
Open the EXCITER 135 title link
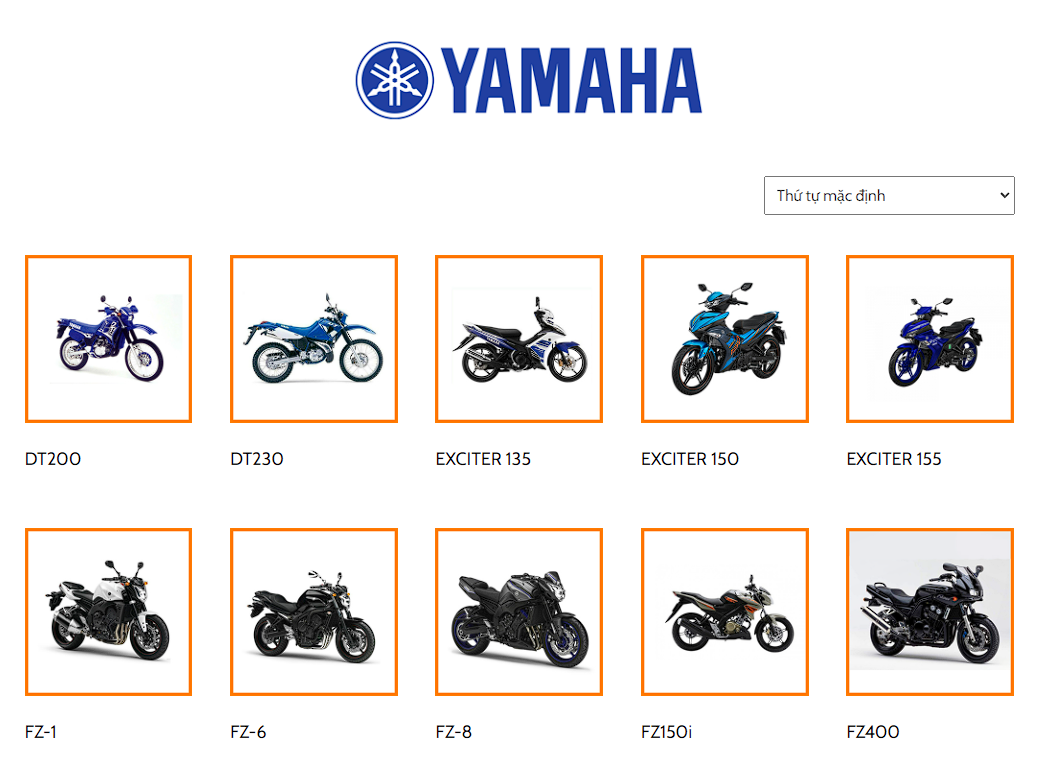[x=483, y=459]
